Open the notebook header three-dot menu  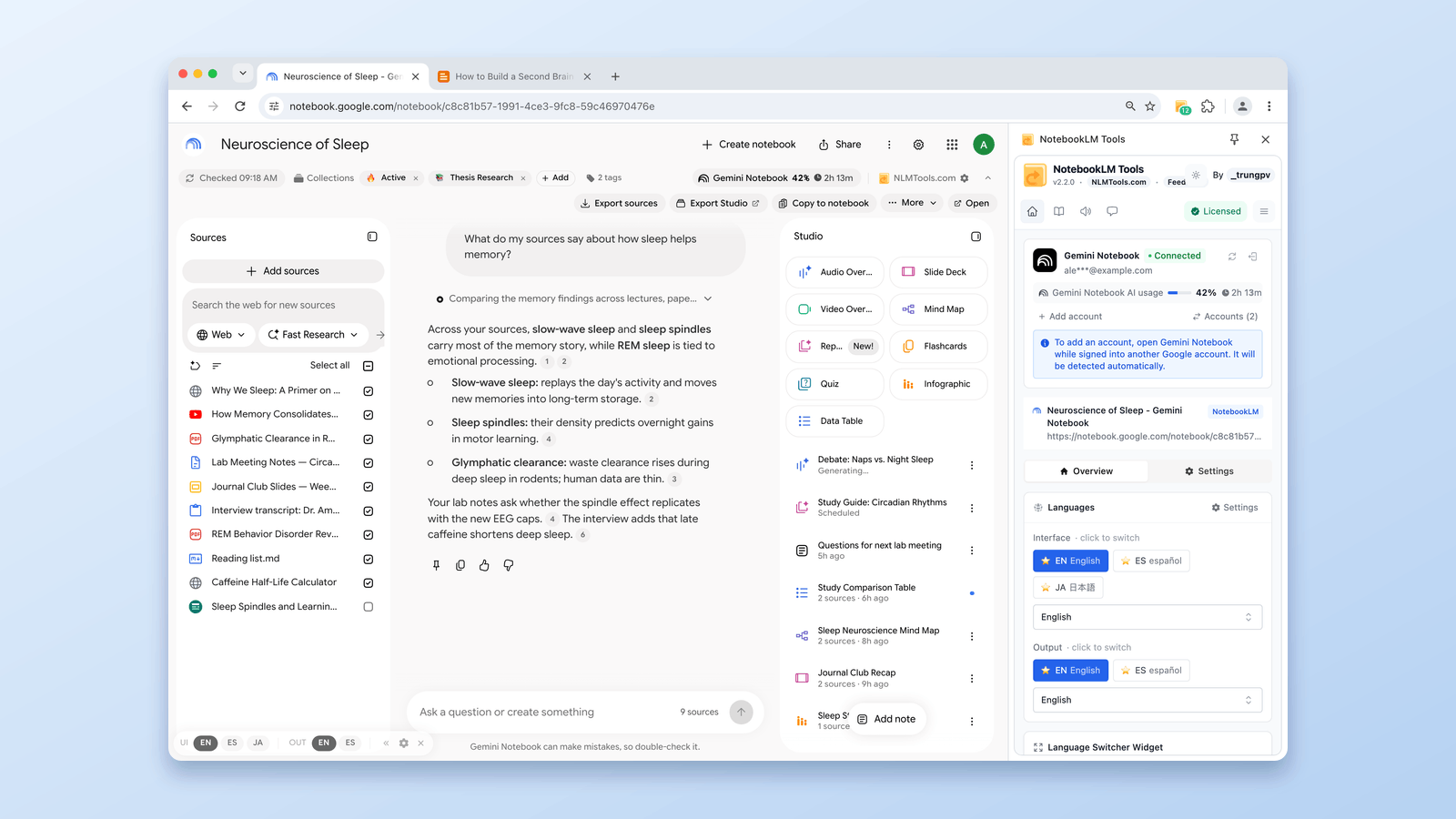coord(889,145)
